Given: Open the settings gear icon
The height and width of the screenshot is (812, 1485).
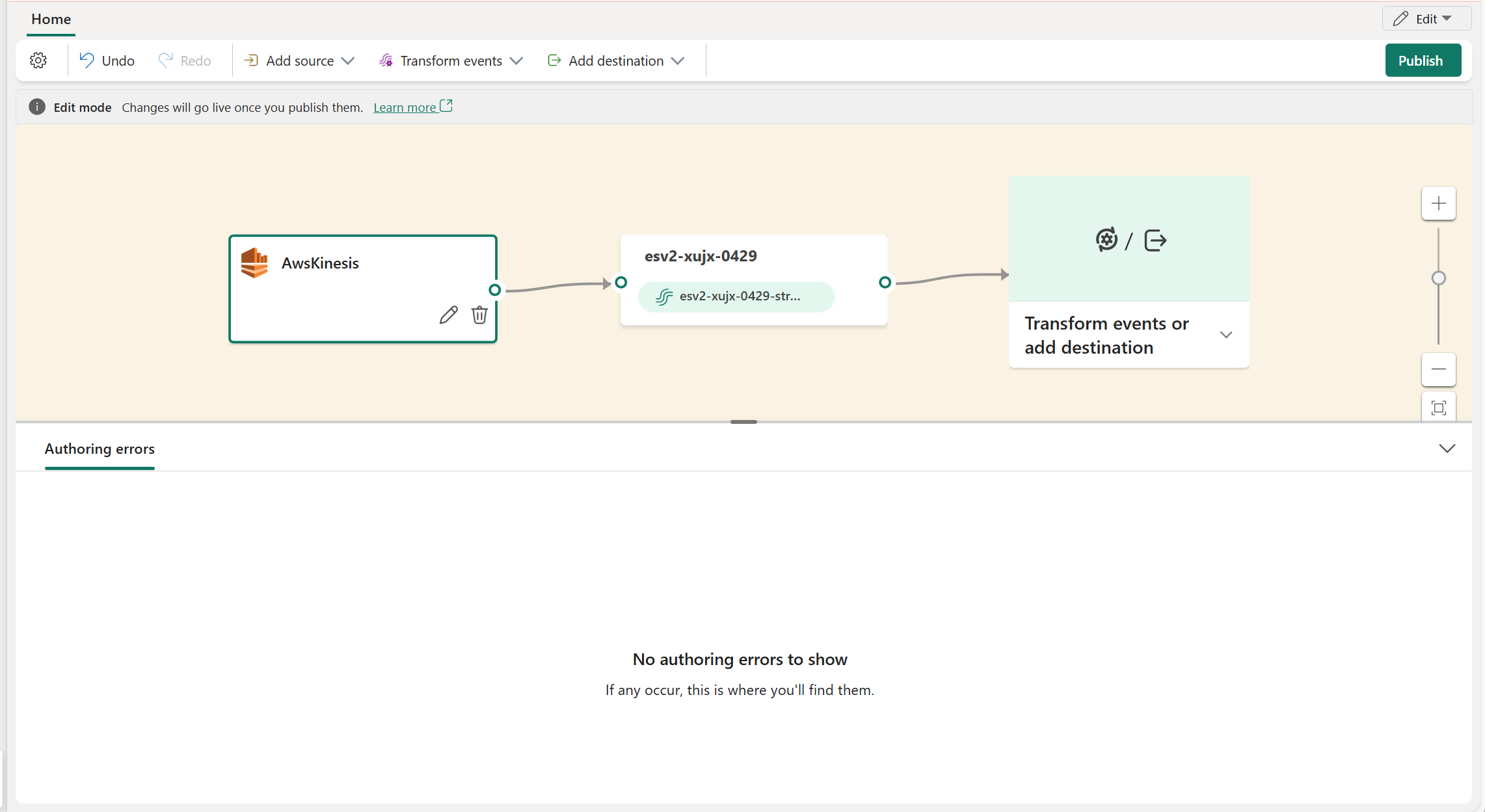Looking at the screenshot, I should [x=38, y=60].
